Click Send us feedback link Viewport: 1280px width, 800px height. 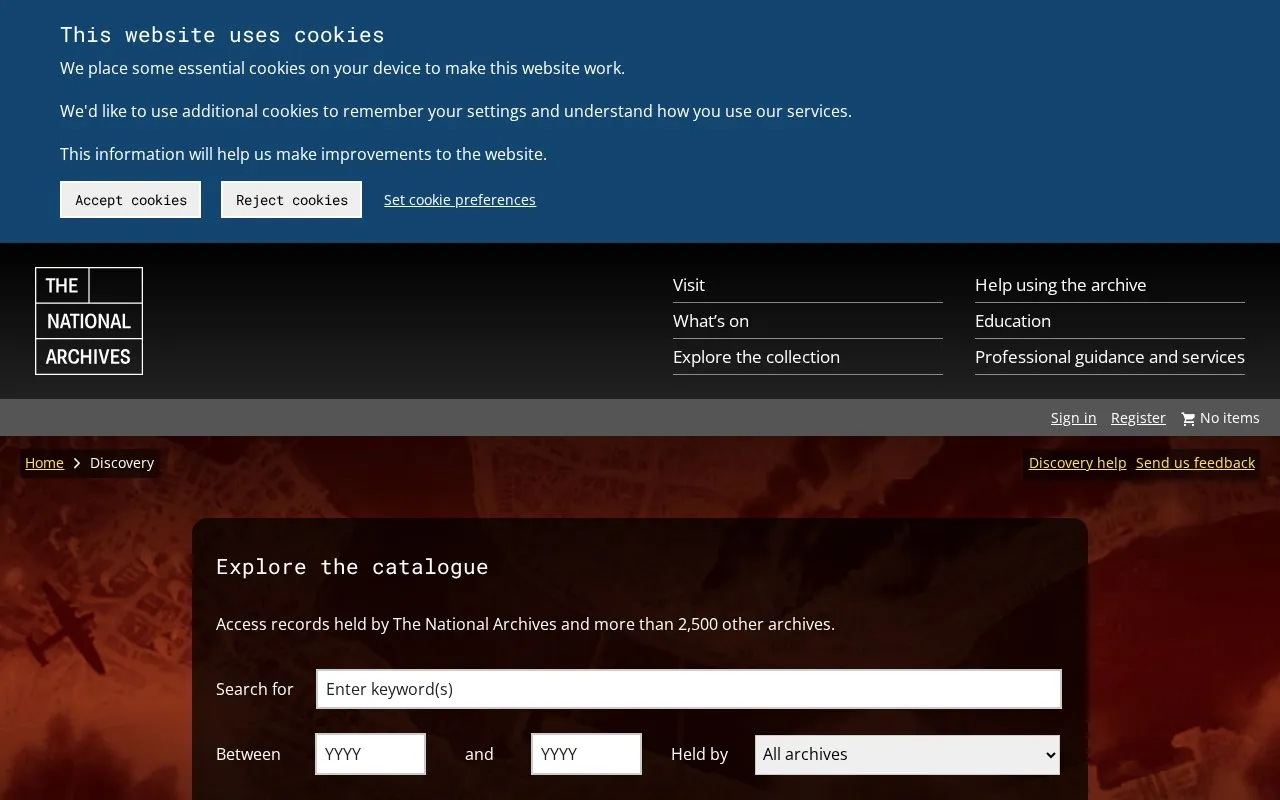[1195, 463]
